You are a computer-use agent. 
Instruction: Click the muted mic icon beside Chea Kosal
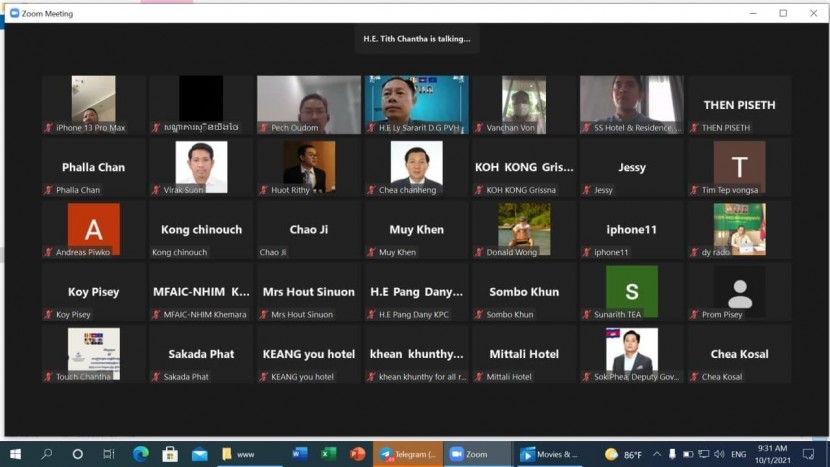tap(693, 377)
